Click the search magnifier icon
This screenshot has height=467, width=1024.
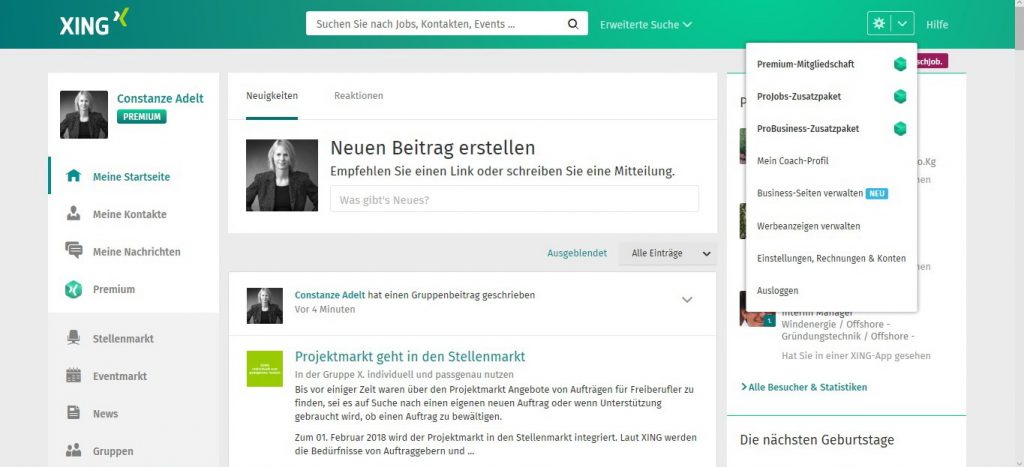point(573,24)
